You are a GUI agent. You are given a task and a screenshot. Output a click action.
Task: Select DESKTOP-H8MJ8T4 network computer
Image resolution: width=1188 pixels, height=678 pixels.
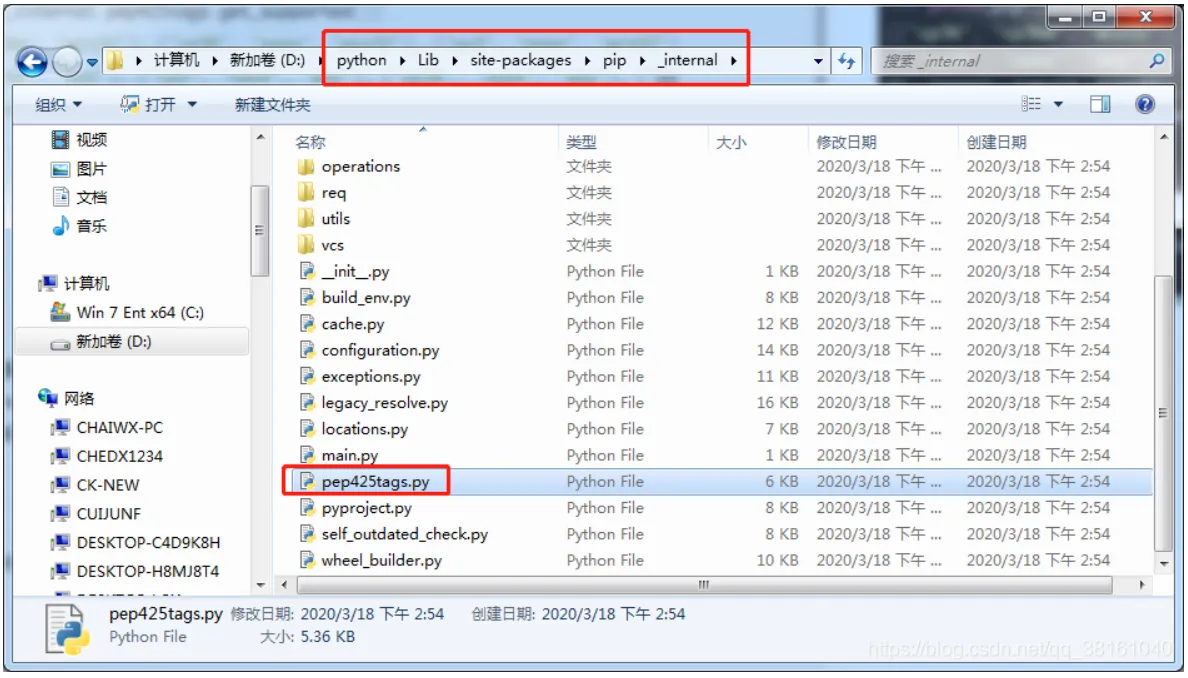135,571
